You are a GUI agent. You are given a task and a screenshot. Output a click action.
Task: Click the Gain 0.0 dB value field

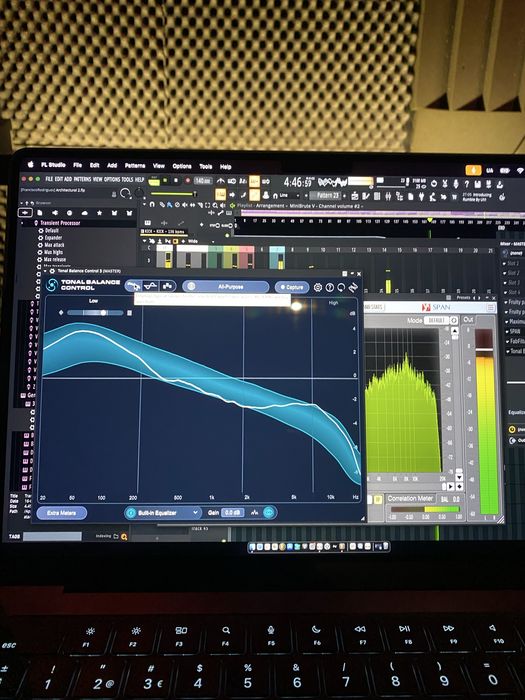(233, 513)
